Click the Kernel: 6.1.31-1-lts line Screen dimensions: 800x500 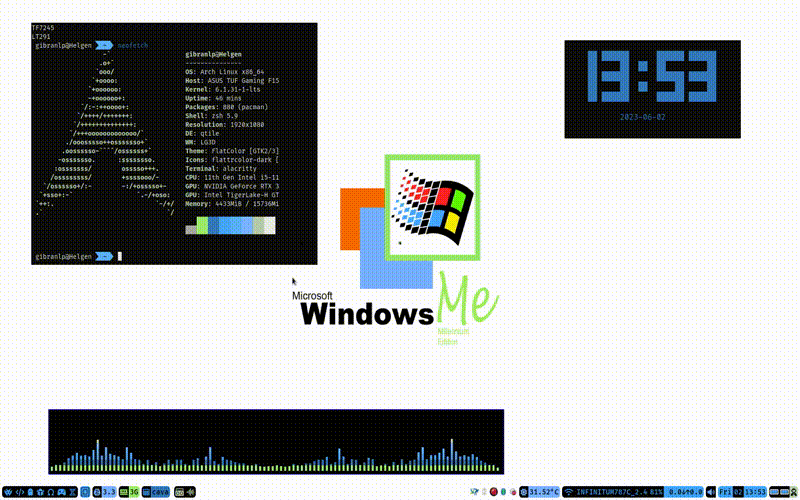tap(222, 89)
